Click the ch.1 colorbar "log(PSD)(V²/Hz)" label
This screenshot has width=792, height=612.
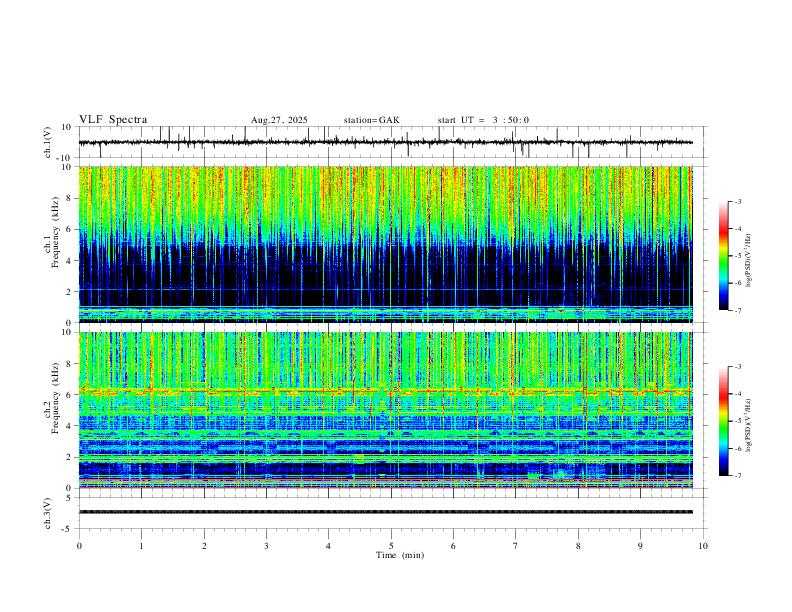pos(748,260)
